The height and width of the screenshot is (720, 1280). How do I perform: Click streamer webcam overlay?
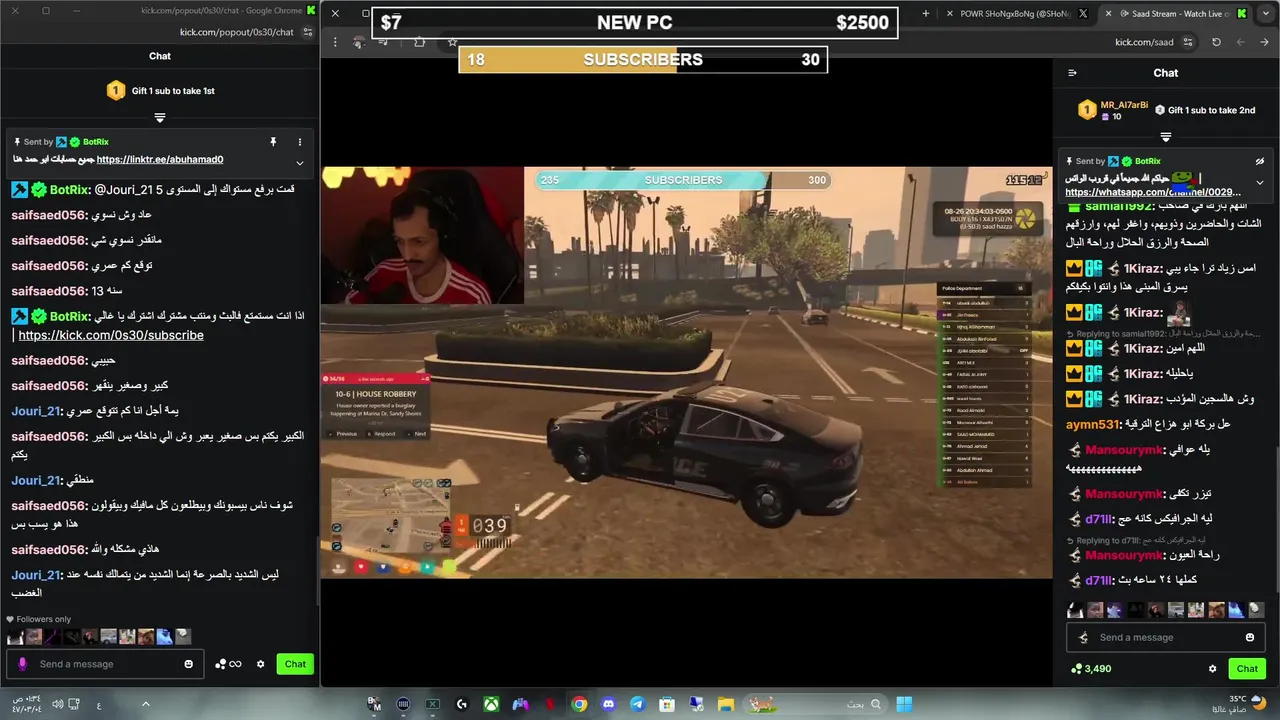pos(422,235)
